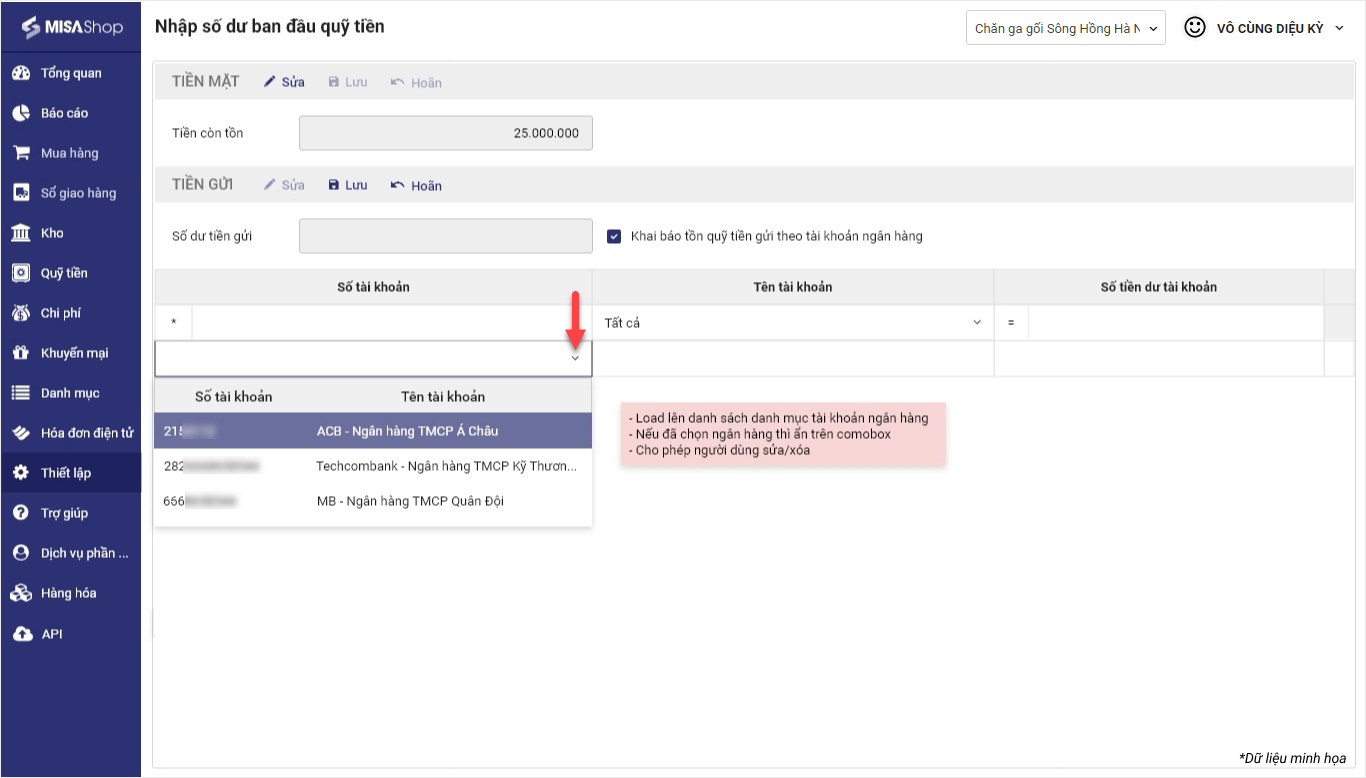Click the Sổ giao hàng icon
This screenshot has width=1366, height=778.
click(x=21, y=193)
